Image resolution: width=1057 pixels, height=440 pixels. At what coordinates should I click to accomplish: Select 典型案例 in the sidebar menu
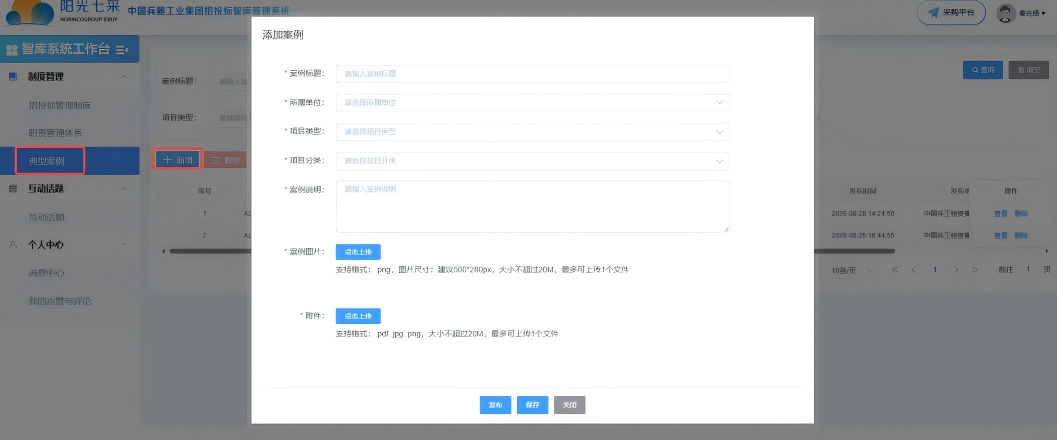coord(48,160)
